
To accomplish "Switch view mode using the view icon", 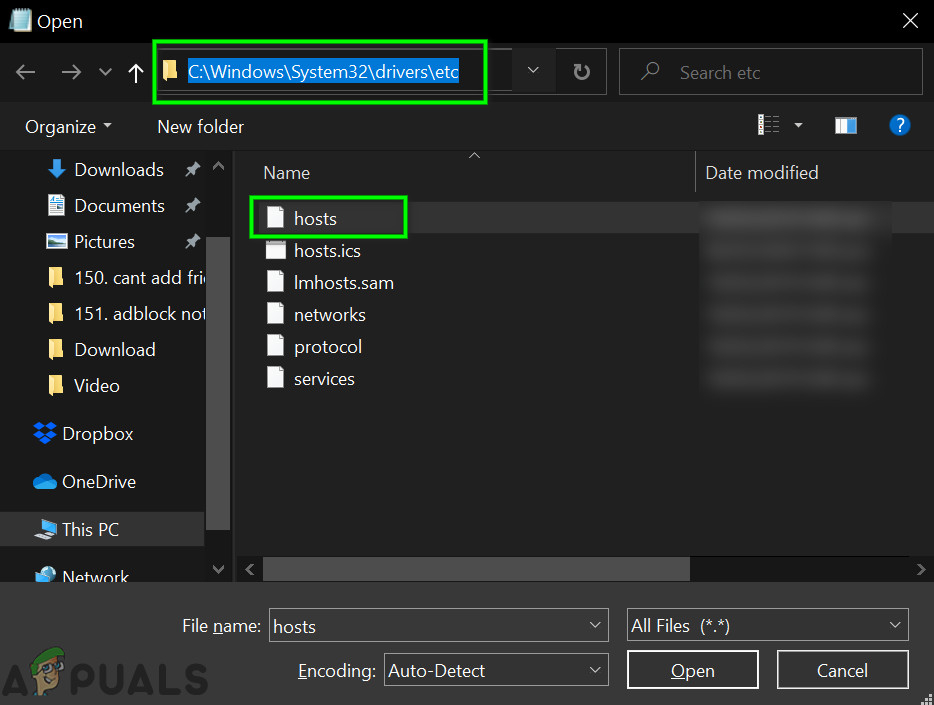I will click(770, 125).
